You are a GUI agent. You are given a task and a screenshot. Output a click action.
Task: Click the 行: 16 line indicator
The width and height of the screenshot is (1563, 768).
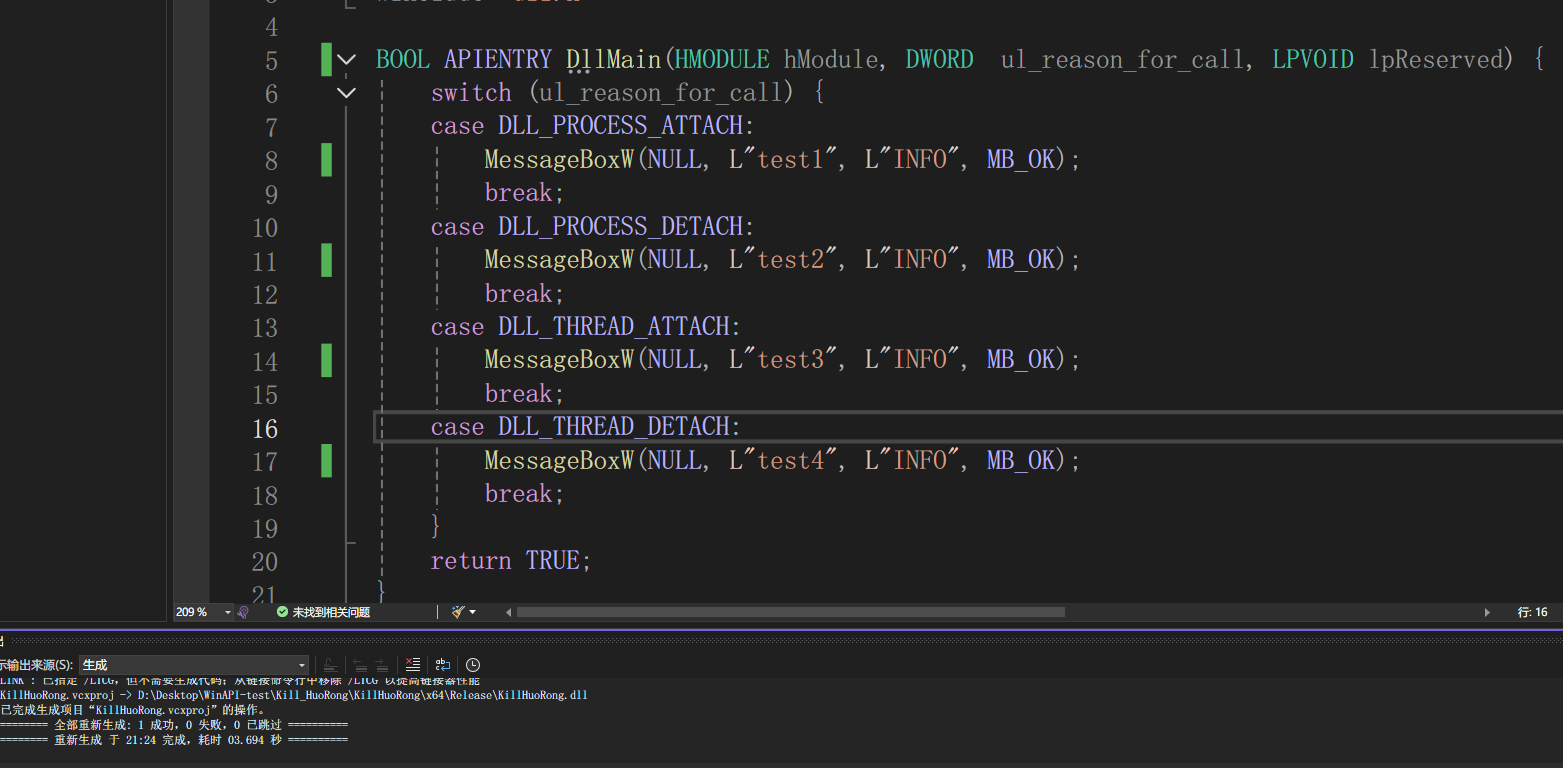tap(1532, 611)
